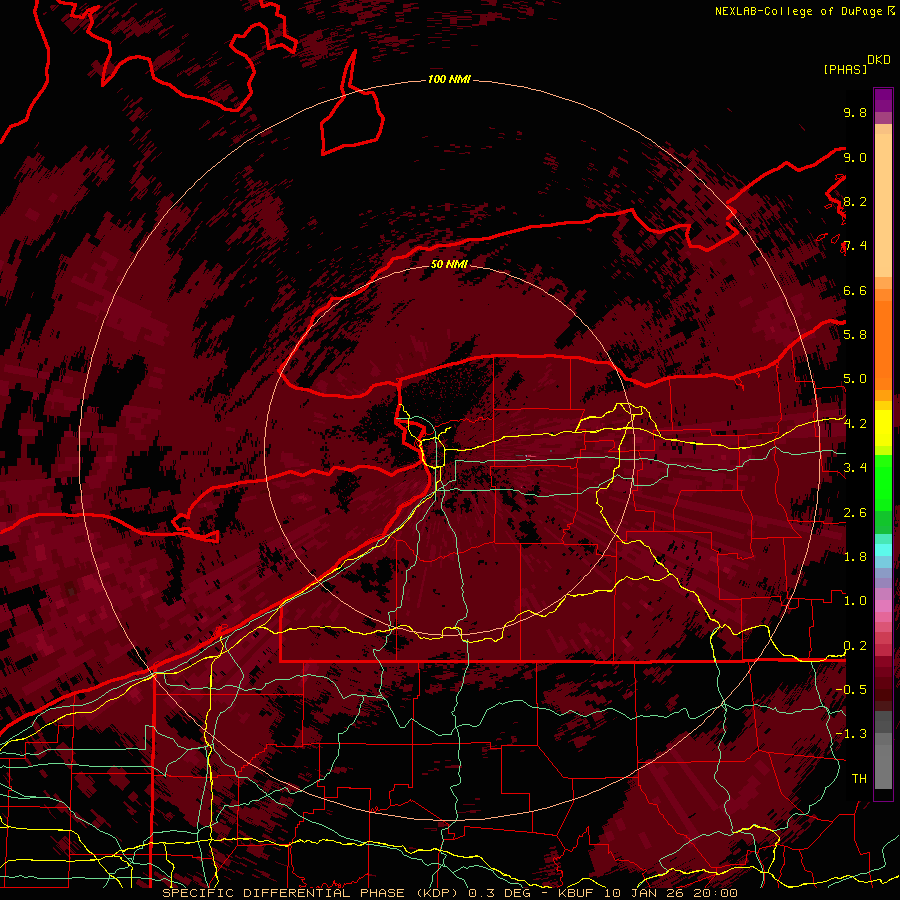Click the -0.5 legend value
The width and height of the screenshot is (900, 900).
click(x=852, y=689)
